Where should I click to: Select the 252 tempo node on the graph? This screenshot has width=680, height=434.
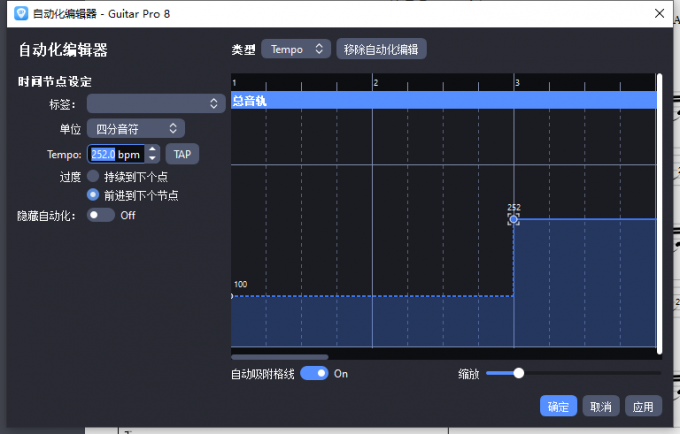tap(513, 219)
